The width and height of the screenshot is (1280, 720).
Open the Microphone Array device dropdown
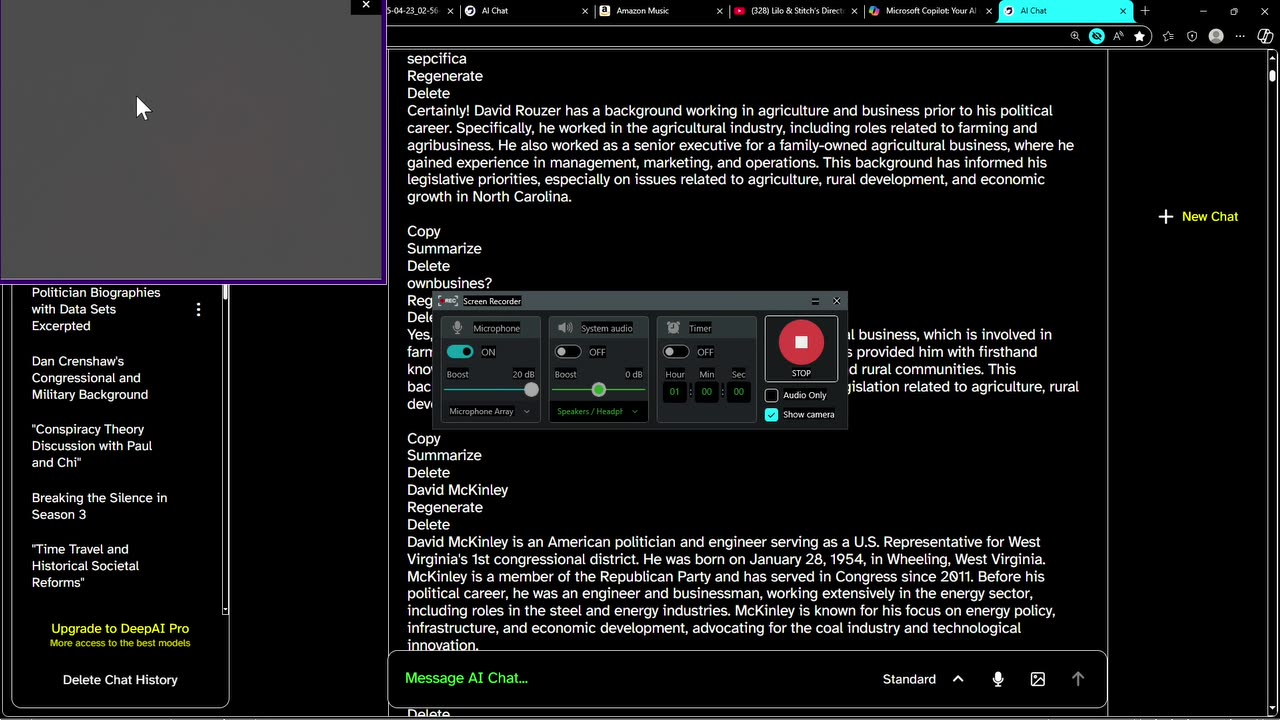click(x=490, y=411)
